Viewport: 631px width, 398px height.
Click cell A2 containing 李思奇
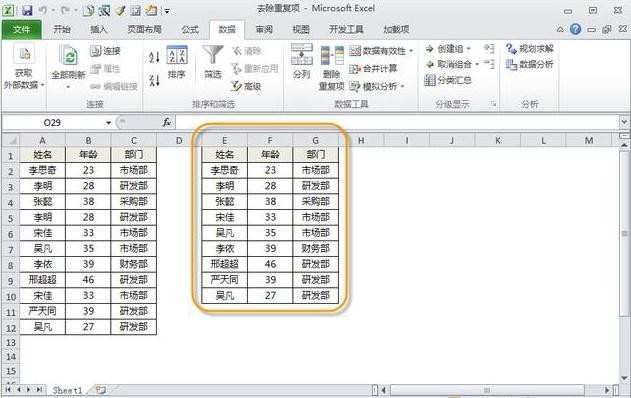(x=43, y=170)
